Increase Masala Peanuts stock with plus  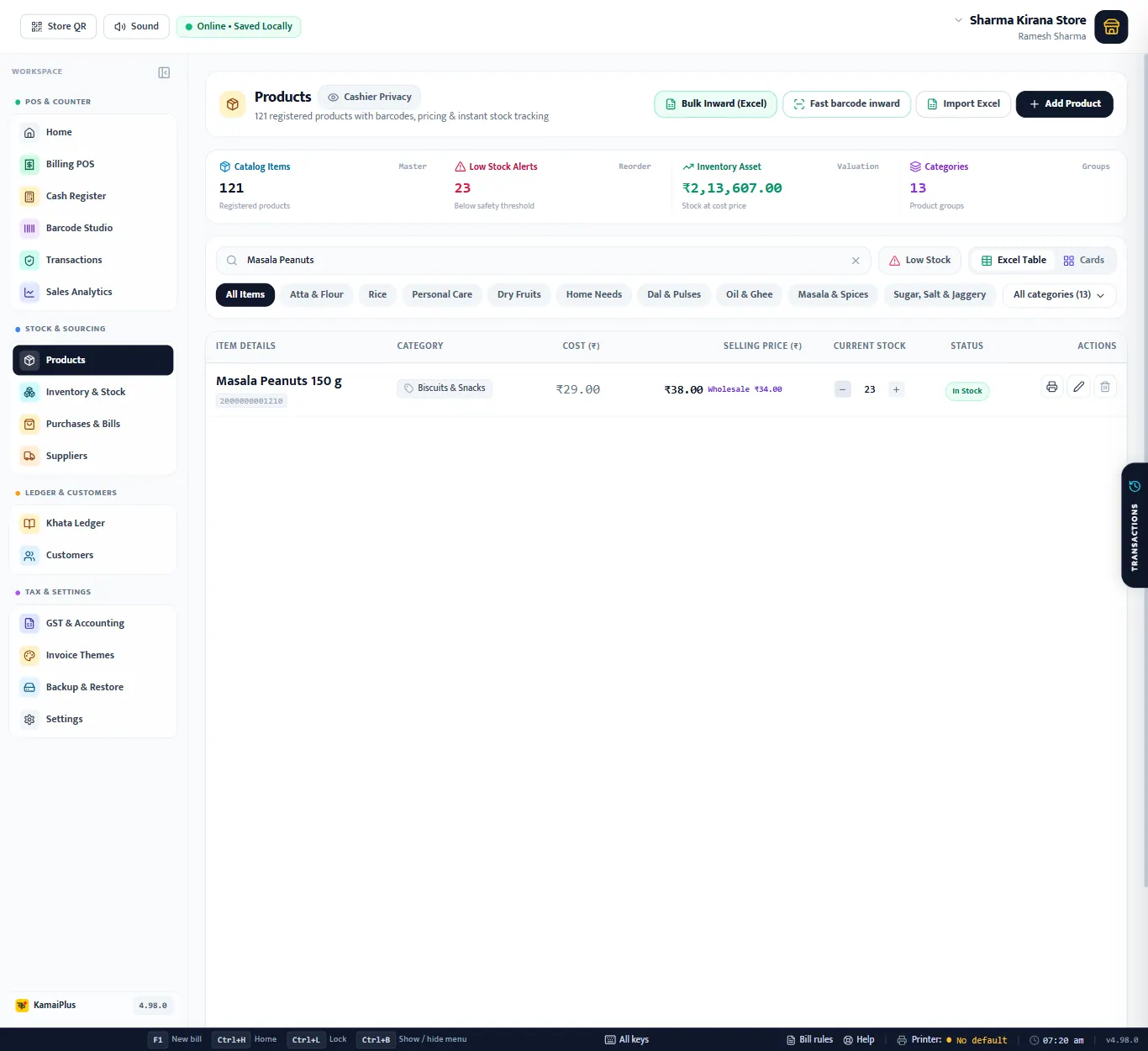point(896,389)
